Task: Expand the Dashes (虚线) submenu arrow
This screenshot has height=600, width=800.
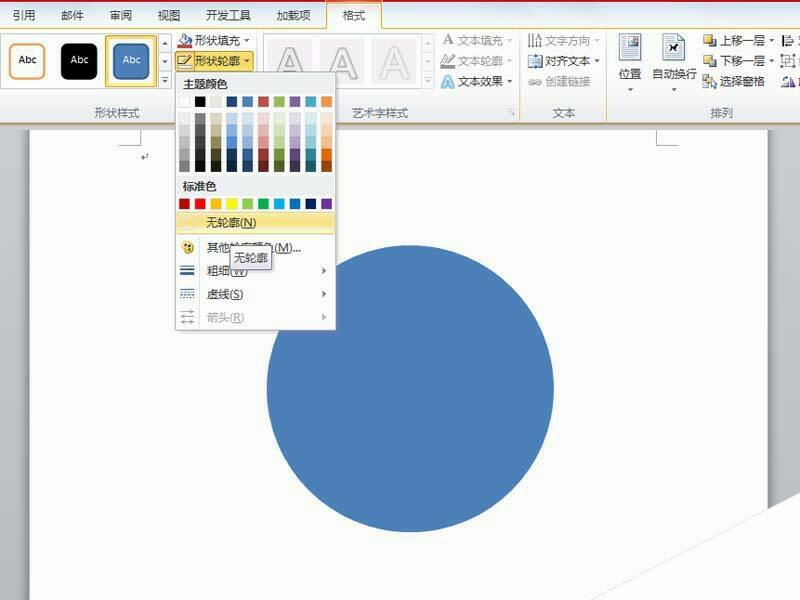Action: [x=324, y=294]
